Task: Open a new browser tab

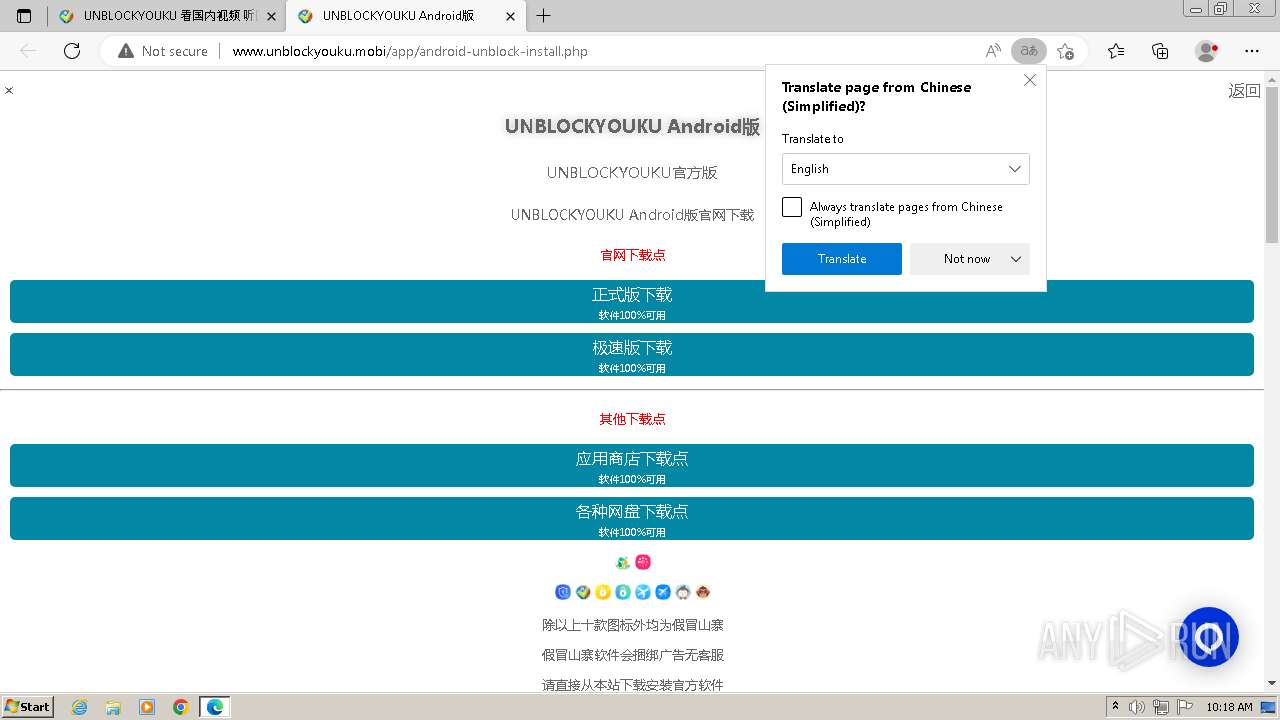Action: click(x=543, y=16)
